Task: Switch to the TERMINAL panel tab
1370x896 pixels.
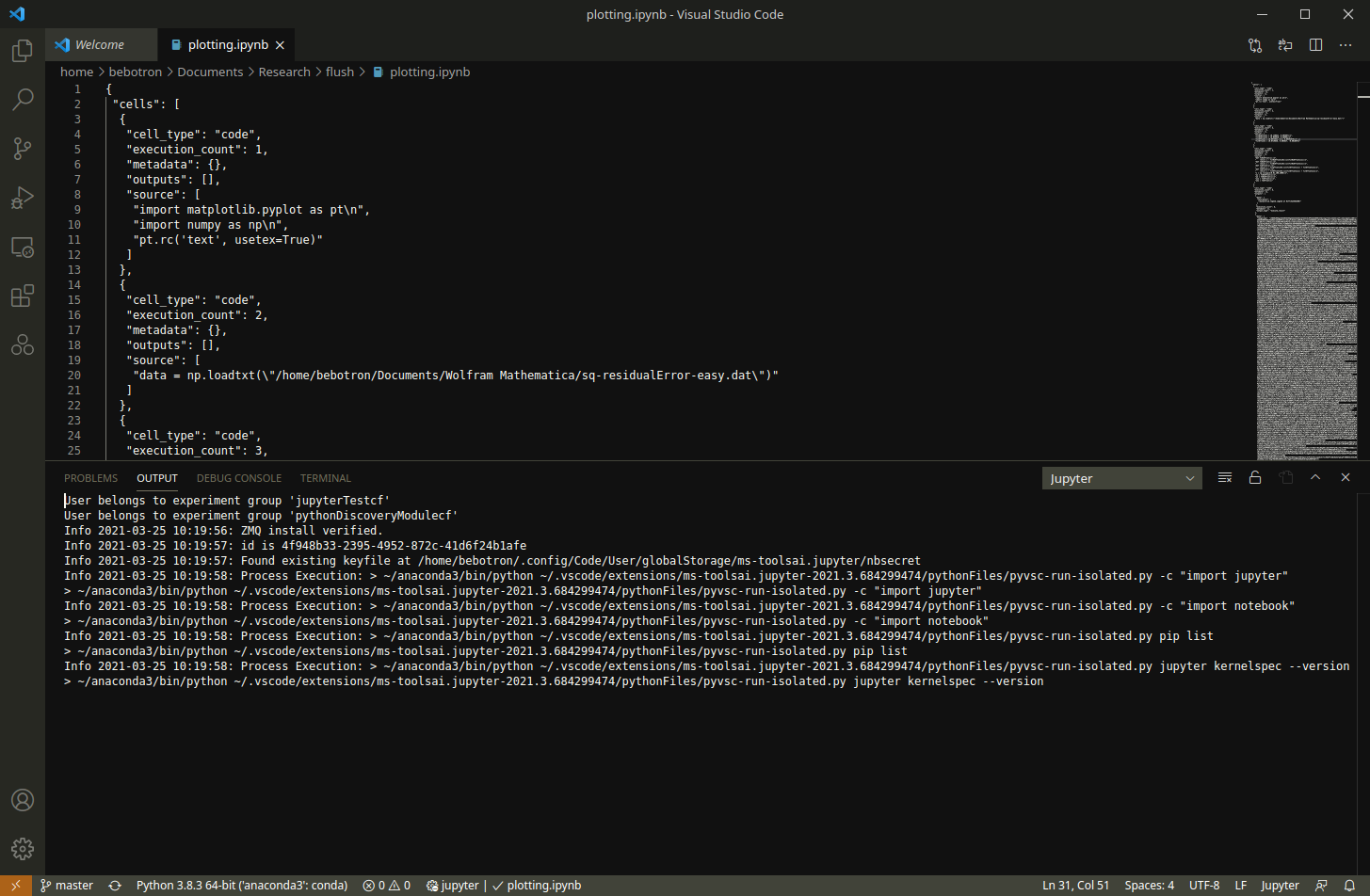Action: (325, 477)
